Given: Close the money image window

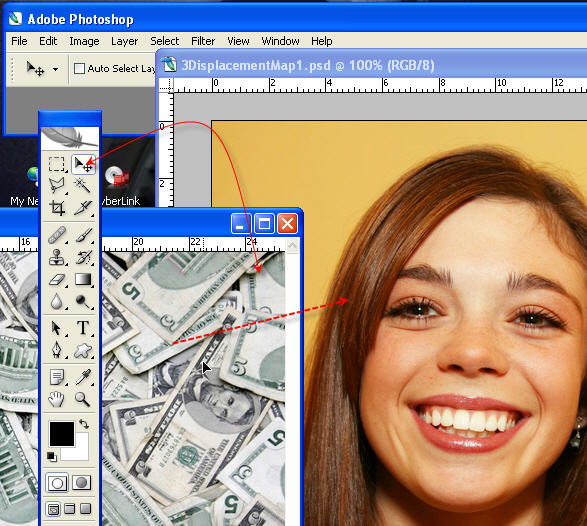Looking at the screenshot, I should 287,224.
